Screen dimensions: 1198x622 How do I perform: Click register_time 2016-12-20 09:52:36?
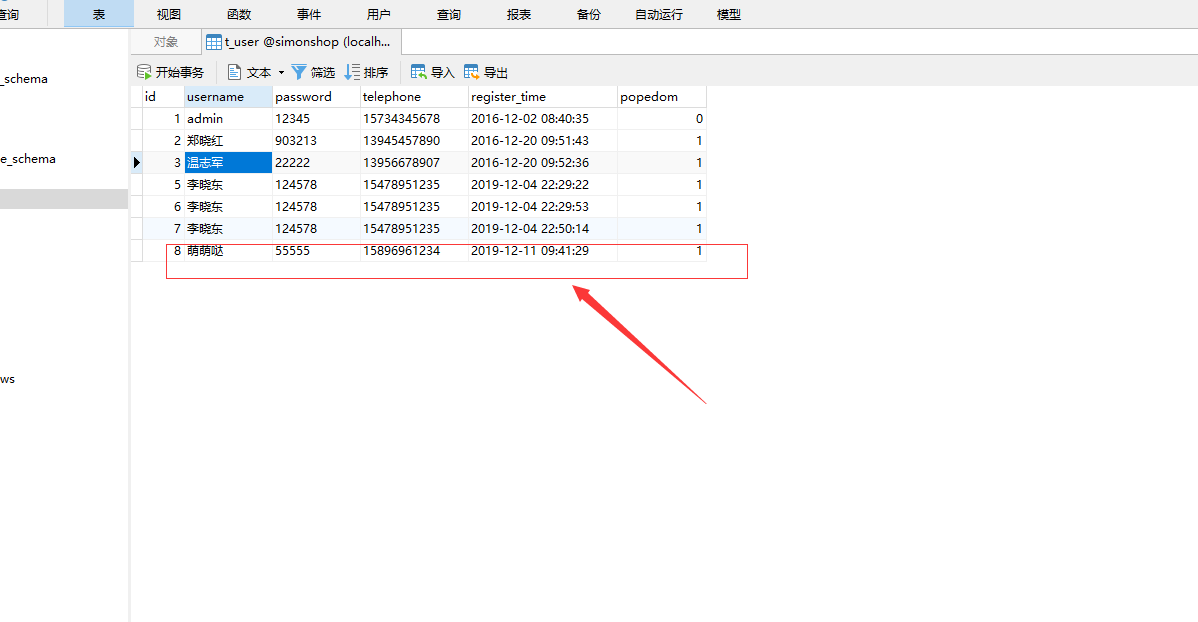point(542,163)
